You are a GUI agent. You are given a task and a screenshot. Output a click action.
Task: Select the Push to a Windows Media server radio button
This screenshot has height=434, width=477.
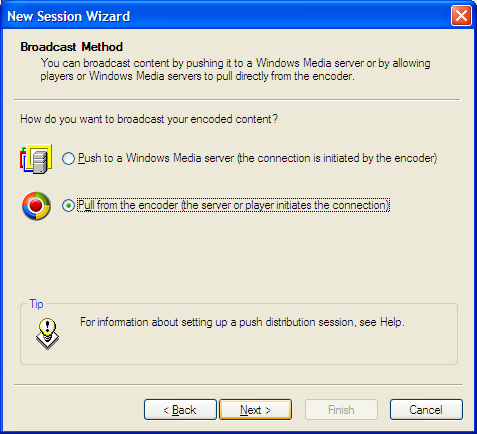click(68, 158)
